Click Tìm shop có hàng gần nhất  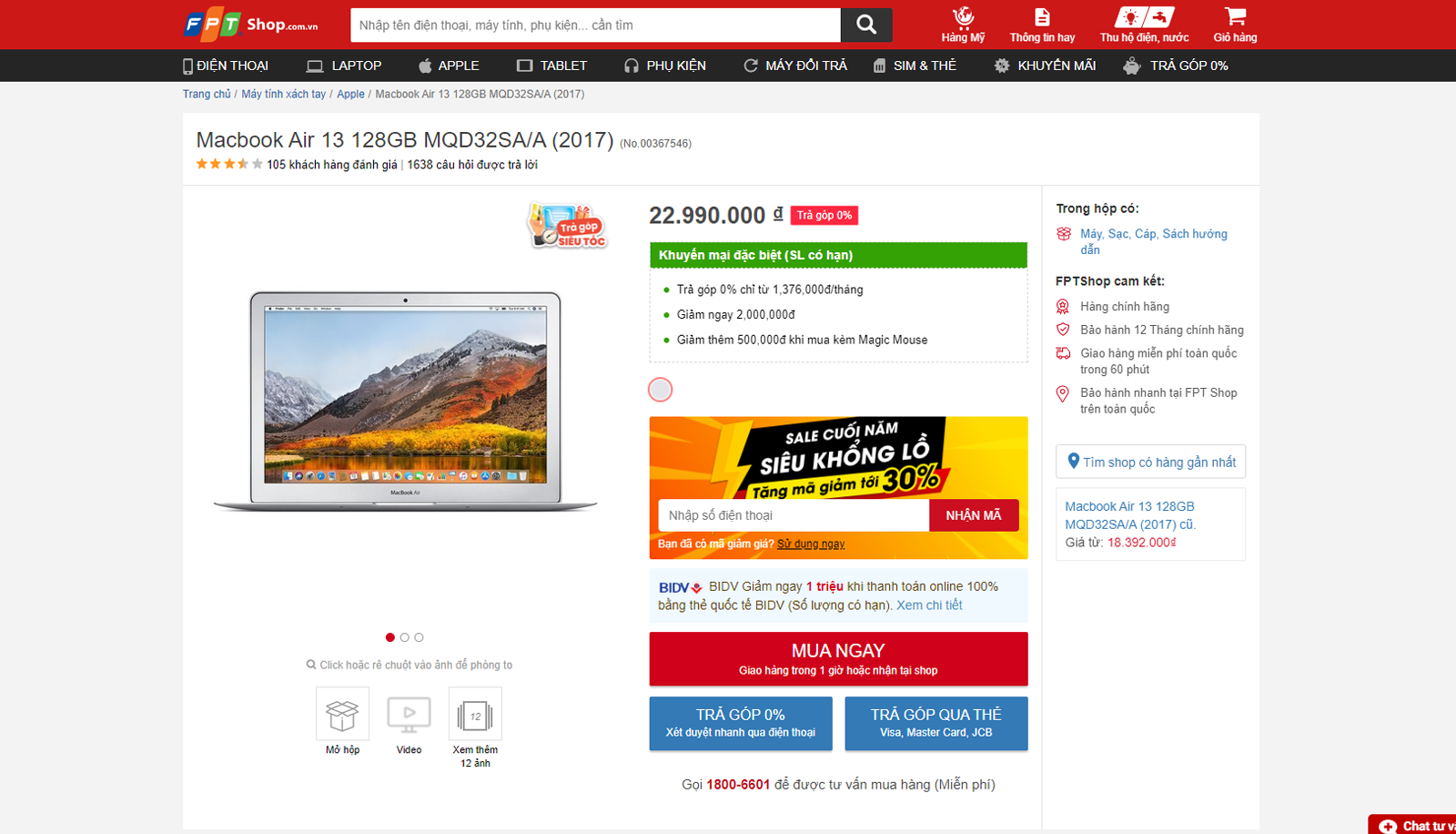(x=1150, y=462)
